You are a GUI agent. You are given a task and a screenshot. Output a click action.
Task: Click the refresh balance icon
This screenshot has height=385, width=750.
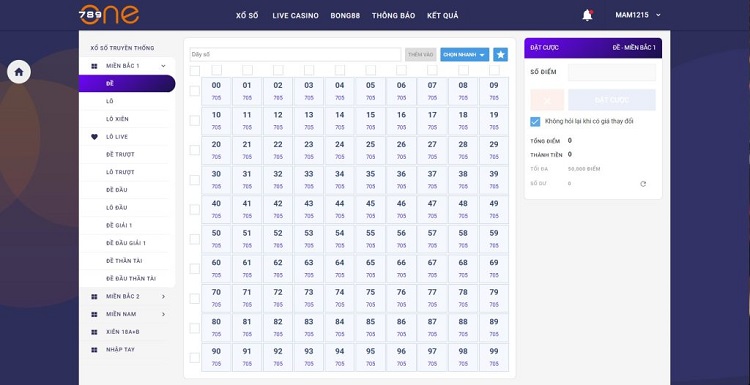coord(643,184)
